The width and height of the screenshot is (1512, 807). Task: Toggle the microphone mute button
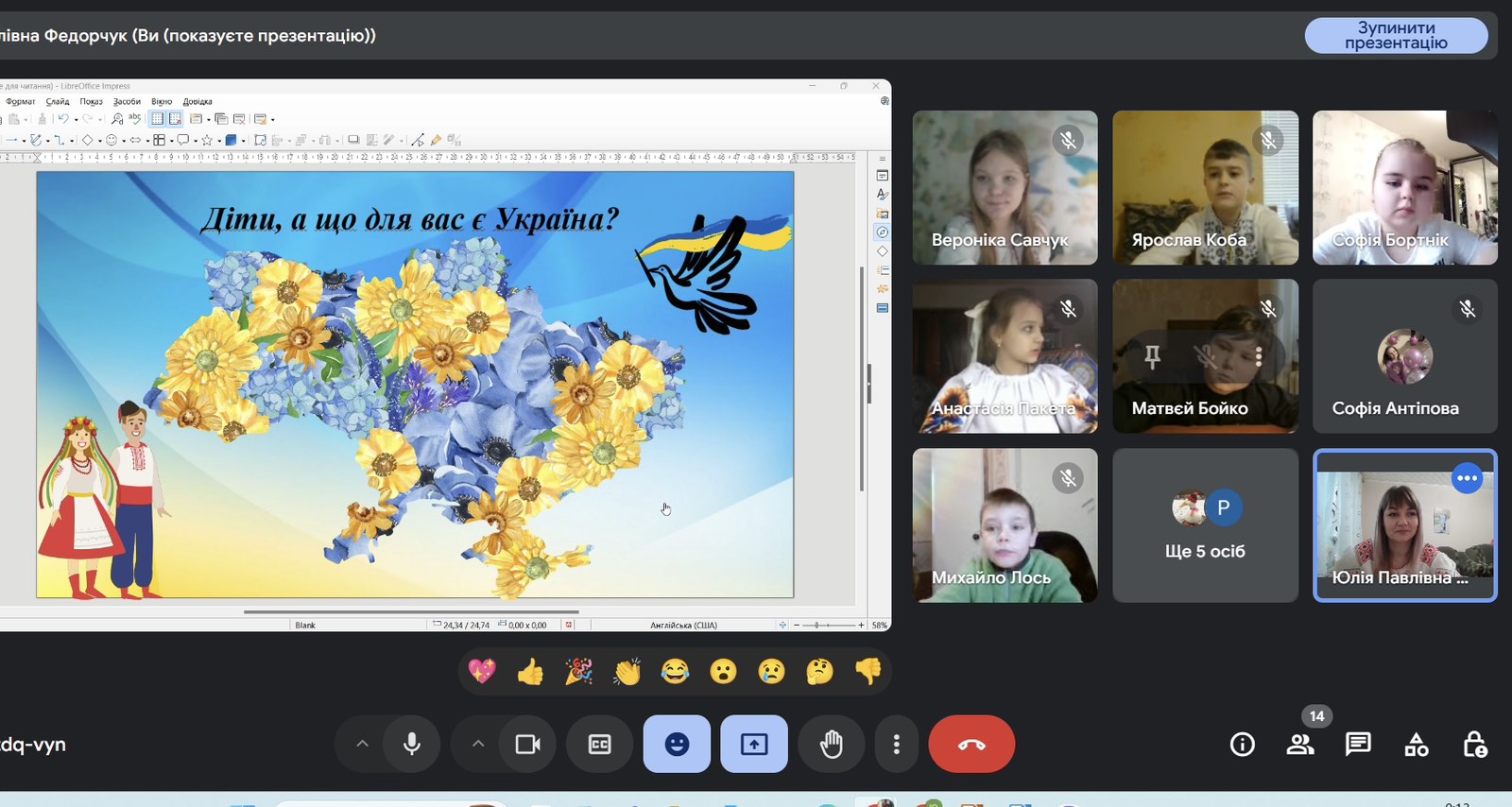[412, 745]
